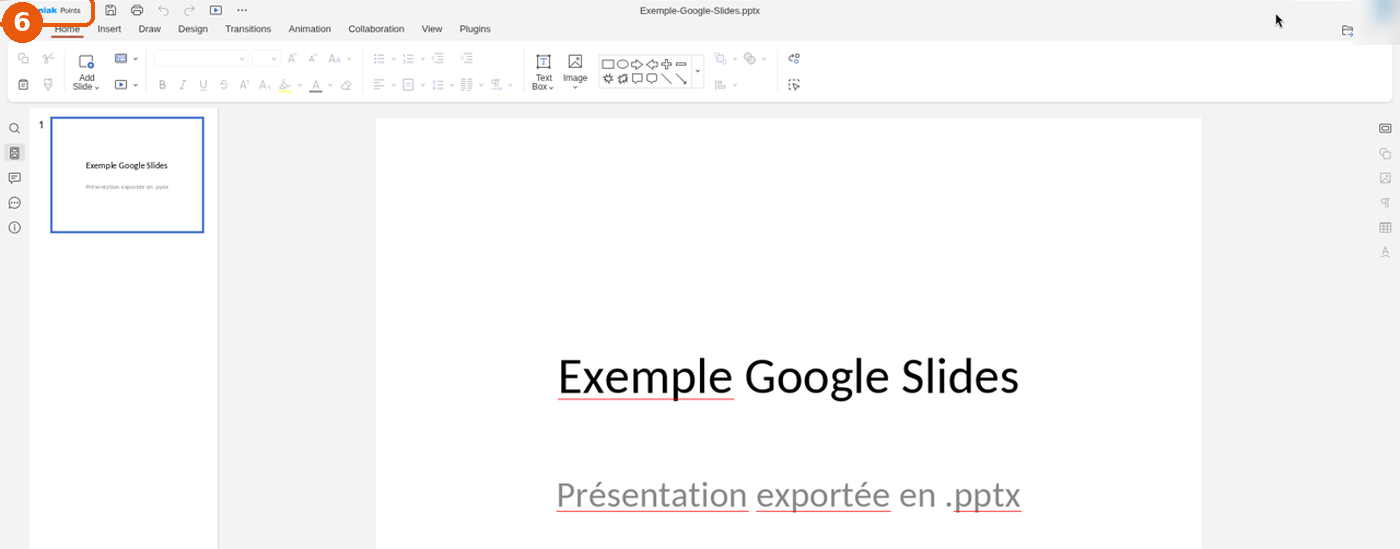Switch to the Plugins tab

[475, 29]
